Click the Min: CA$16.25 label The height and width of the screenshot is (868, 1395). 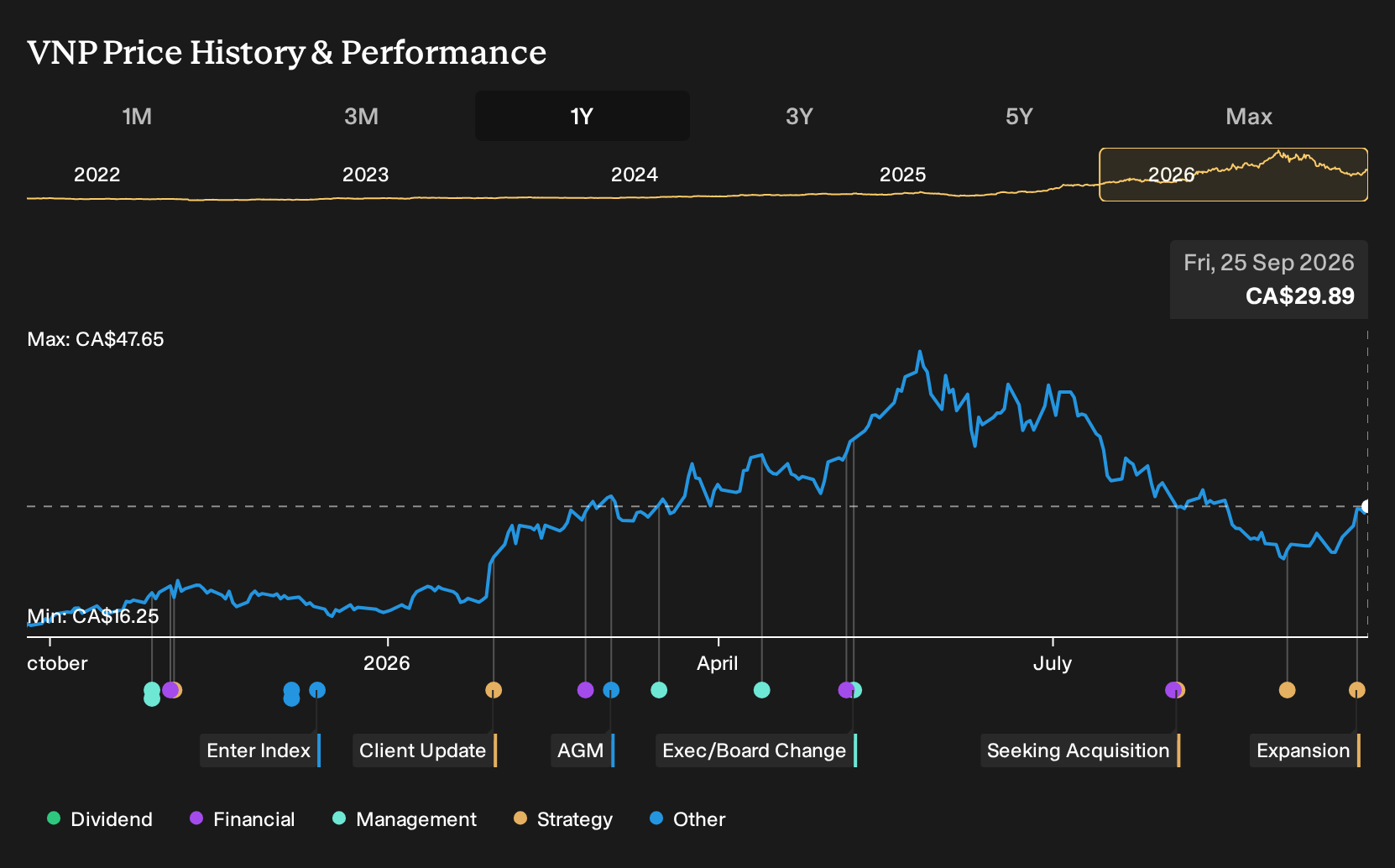(x=93, y=616)
